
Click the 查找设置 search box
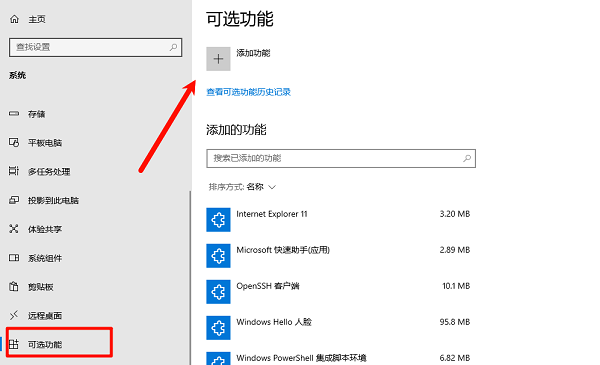(95, 47)
